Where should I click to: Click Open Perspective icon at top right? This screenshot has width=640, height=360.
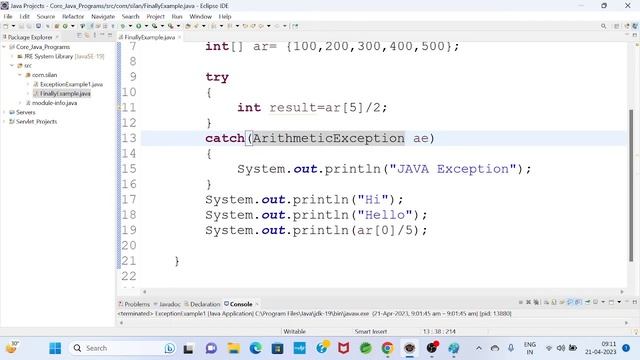617,26
